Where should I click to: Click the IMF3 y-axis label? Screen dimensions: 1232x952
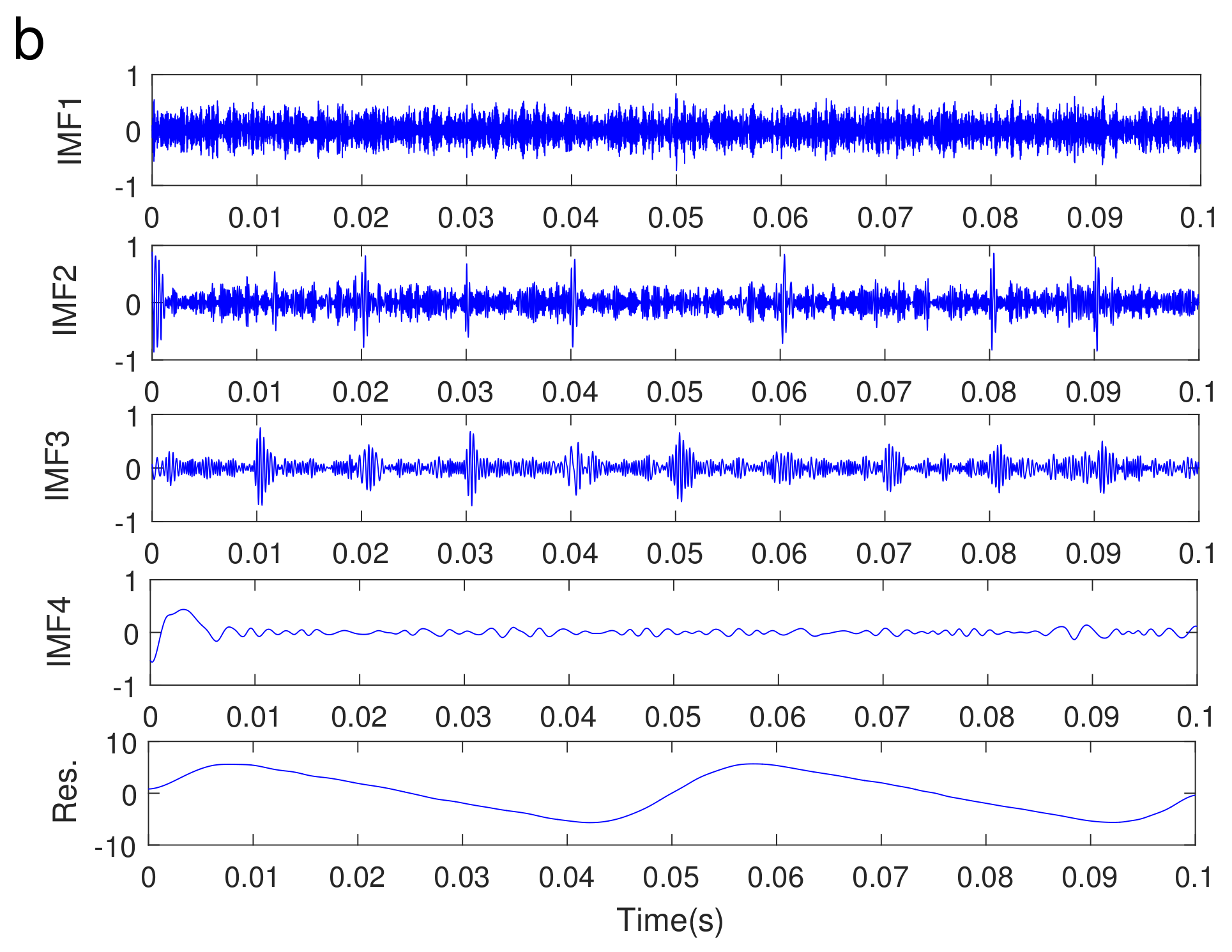57,465
